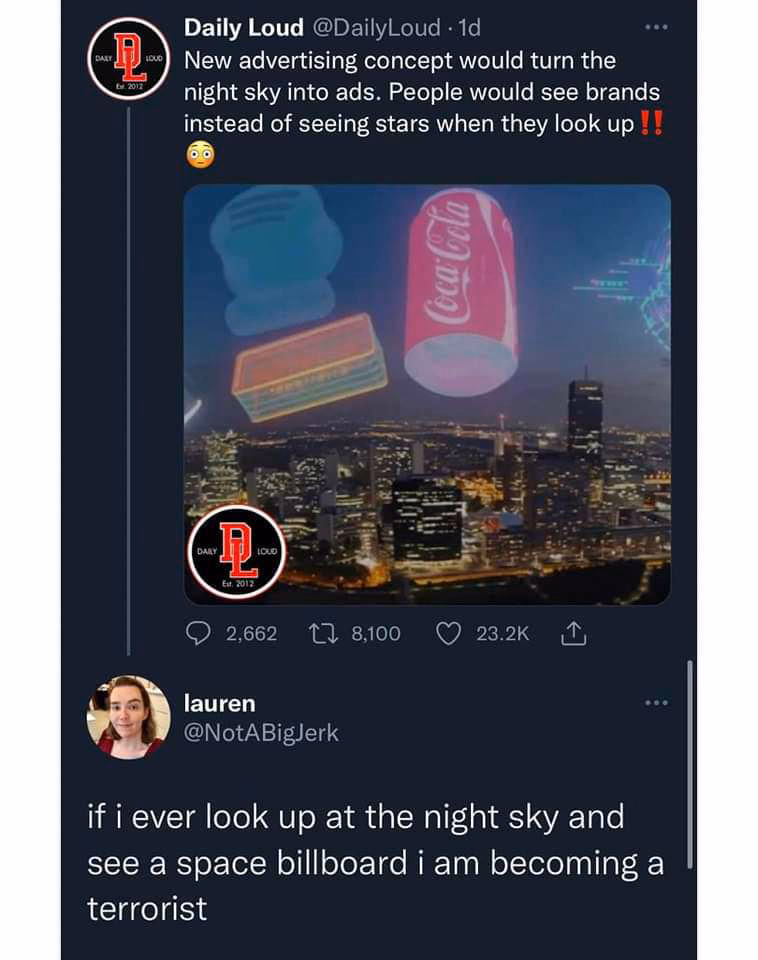This screenshot has width=758, height=960.
Task: Select lauren's space billboard tweet text
Action: pyautogui.click(x=375, y=863)
